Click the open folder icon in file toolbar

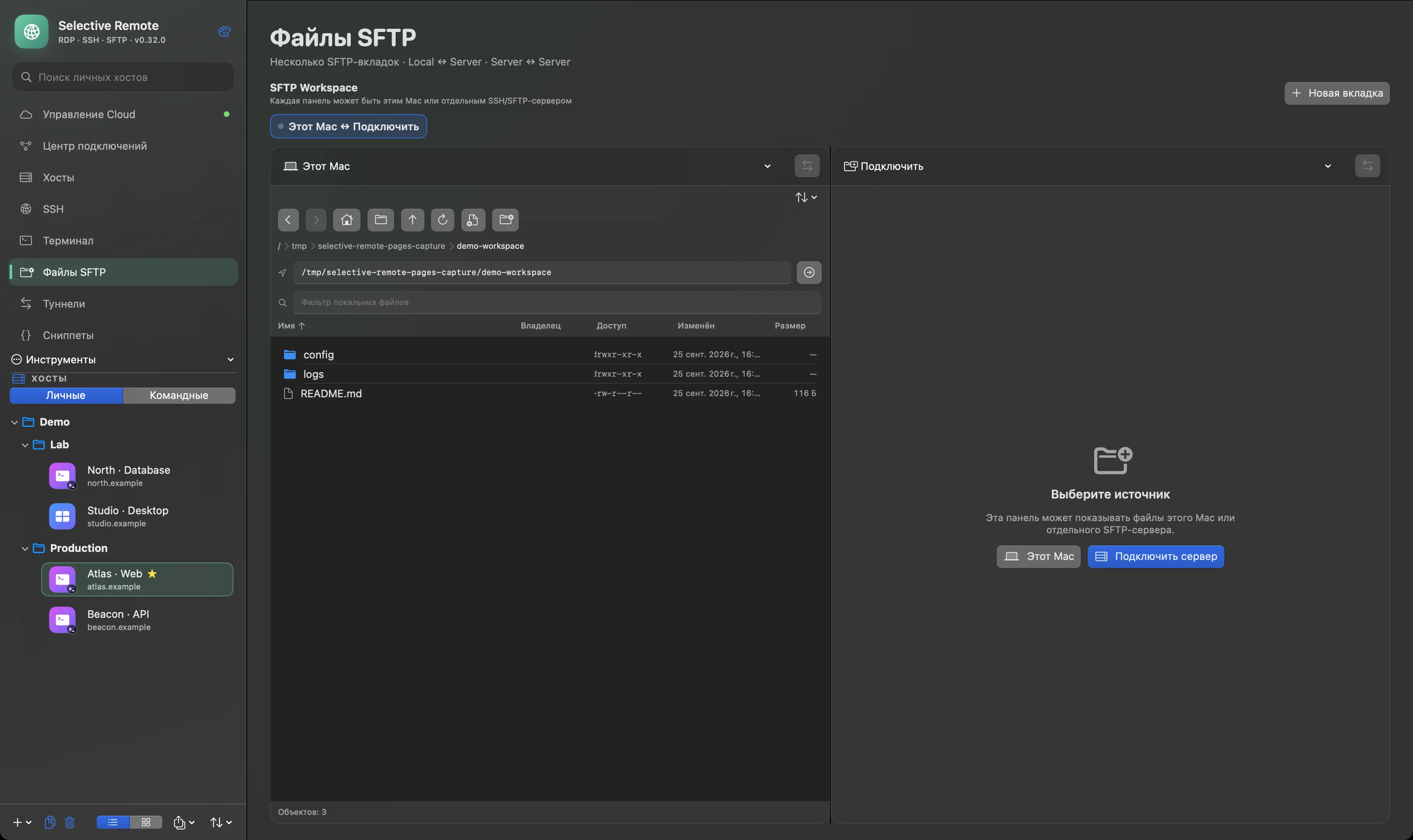coord(381,220)
